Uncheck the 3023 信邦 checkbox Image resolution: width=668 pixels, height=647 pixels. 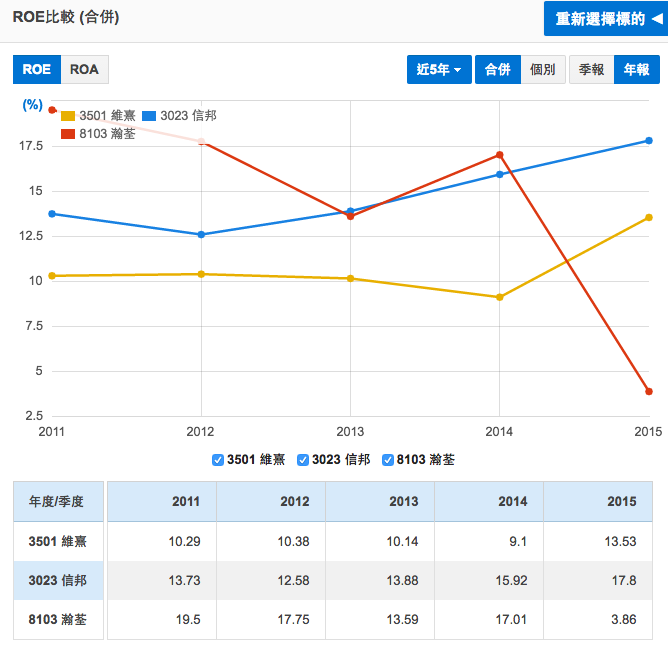pyautogui.click(x=303, y=460)
